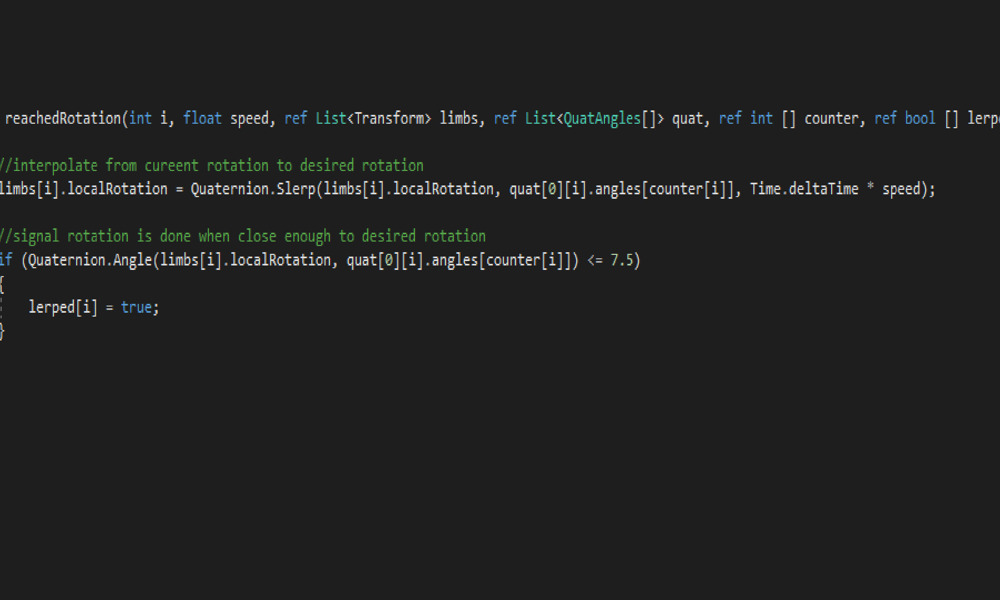Click 'int i' parameter in signature
Viewport: 1000px width, 600px height.
[148, 119]
